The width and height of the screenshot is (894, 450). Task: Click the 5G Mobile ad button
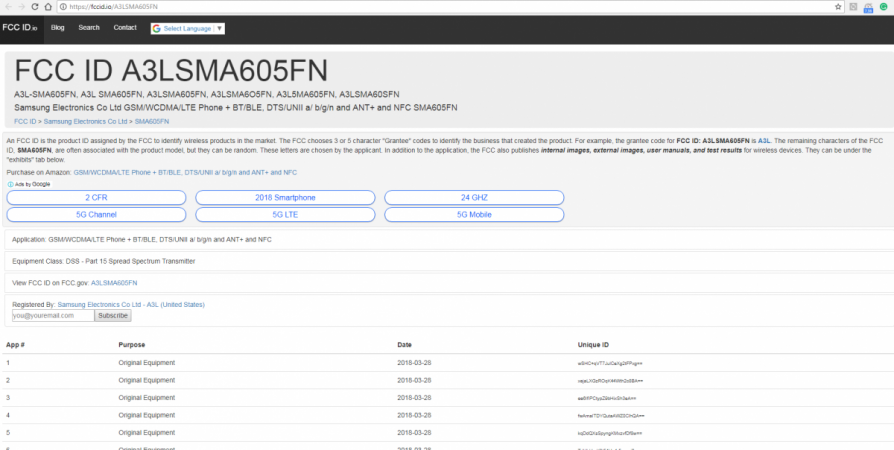coord(474,214)
